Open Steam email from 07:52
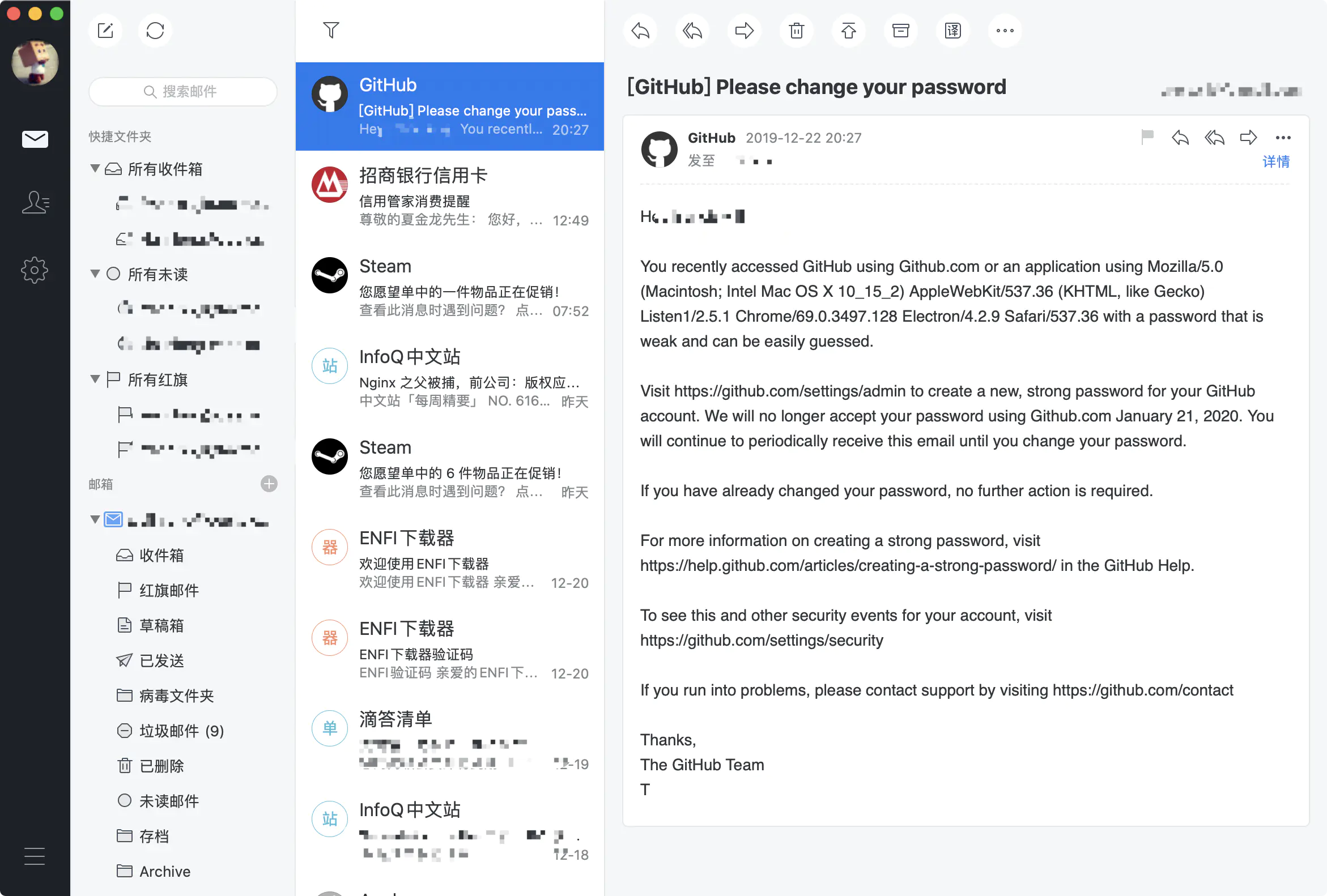 (450, 287)
